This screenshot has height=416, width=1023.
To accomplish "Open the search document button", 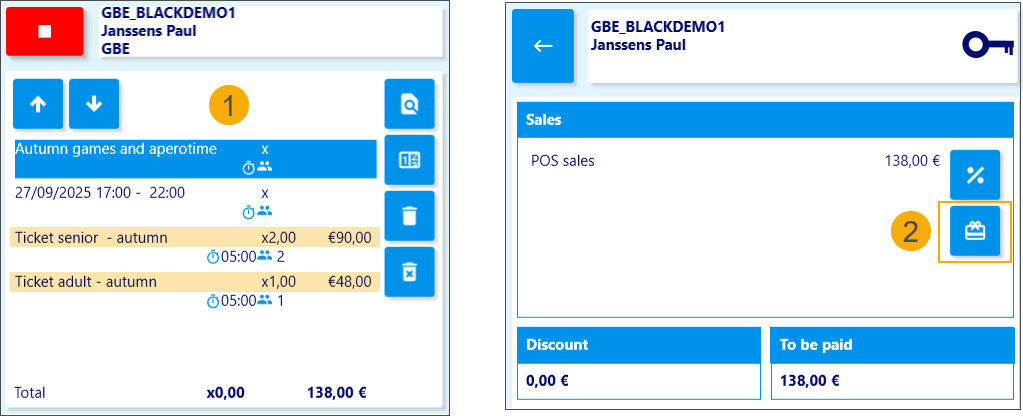I will coord(409,104).
